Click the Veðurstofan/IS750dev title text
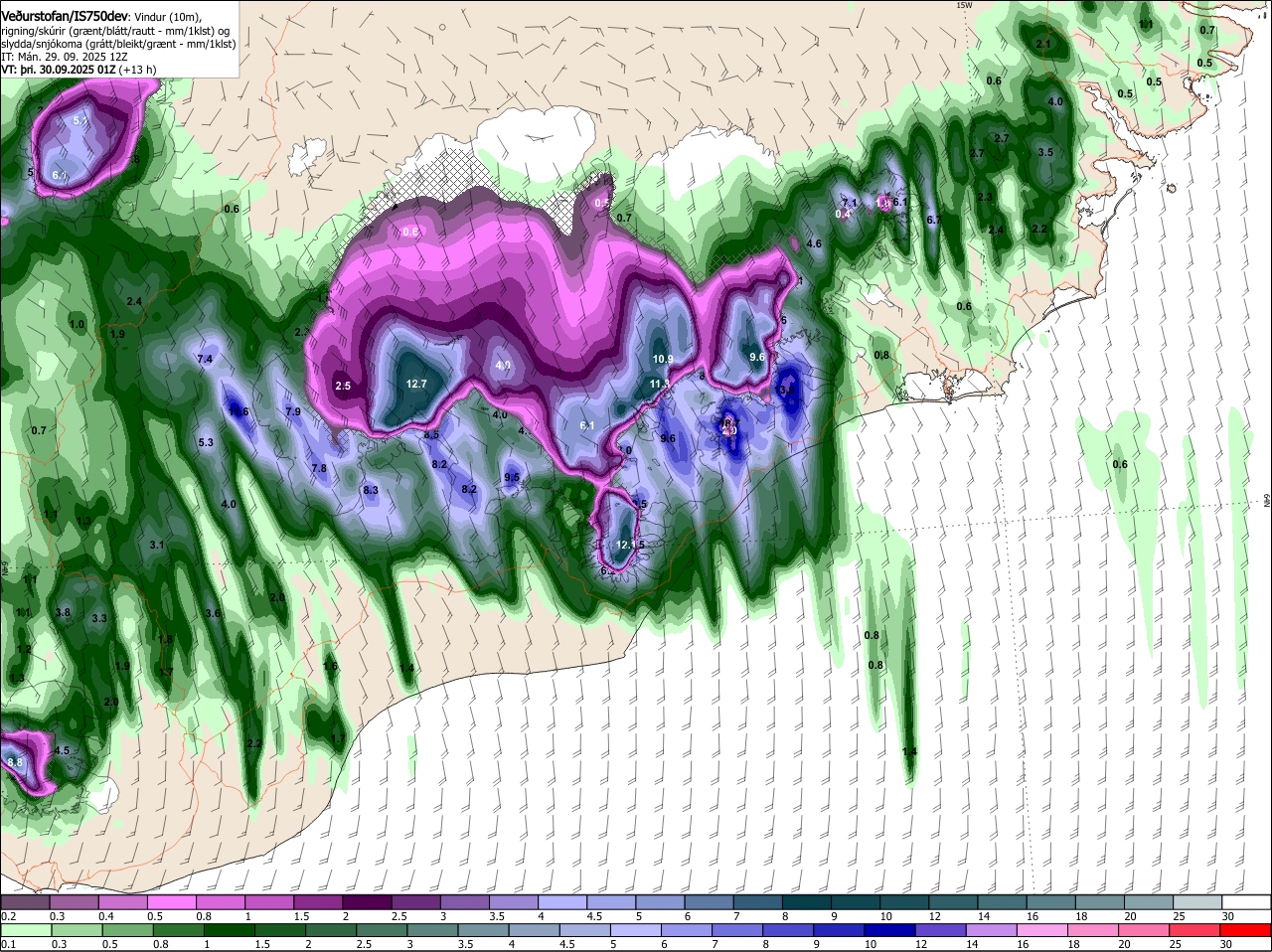 pyautogui.click(x=65, y=16)
